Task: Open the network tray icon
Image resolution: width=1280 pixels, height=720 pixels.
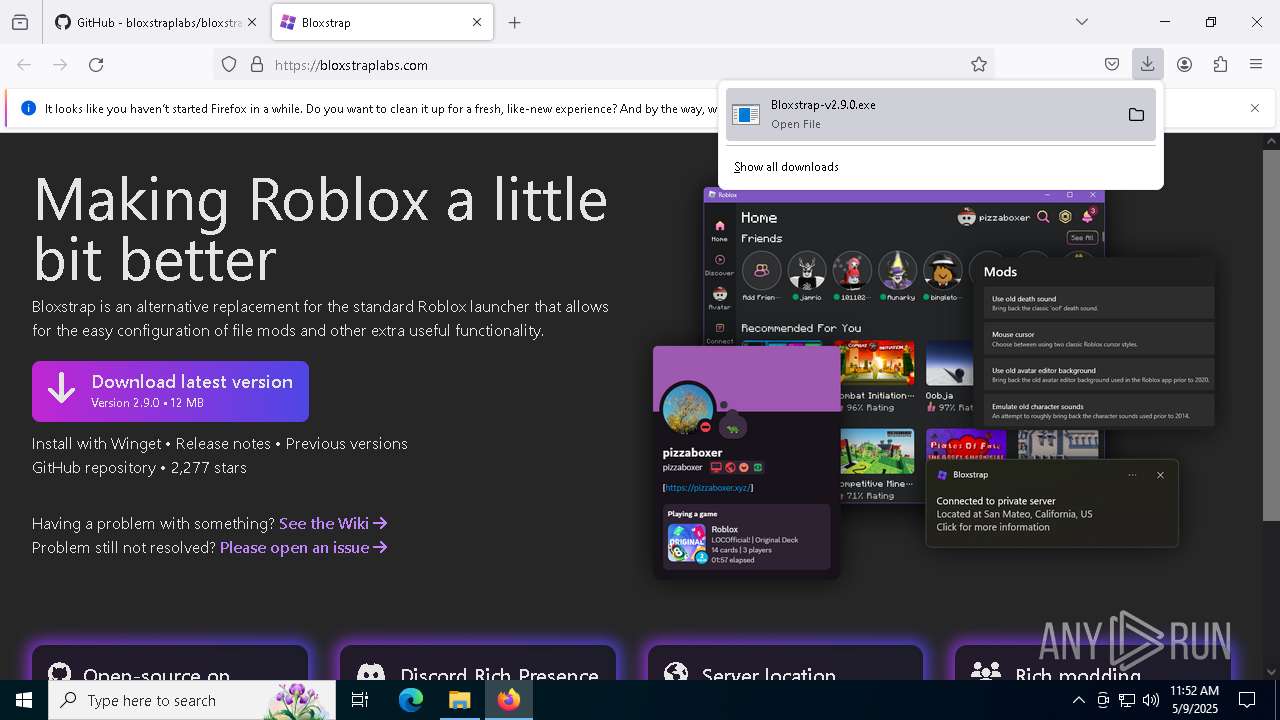Action: (x=1127, y=700)
